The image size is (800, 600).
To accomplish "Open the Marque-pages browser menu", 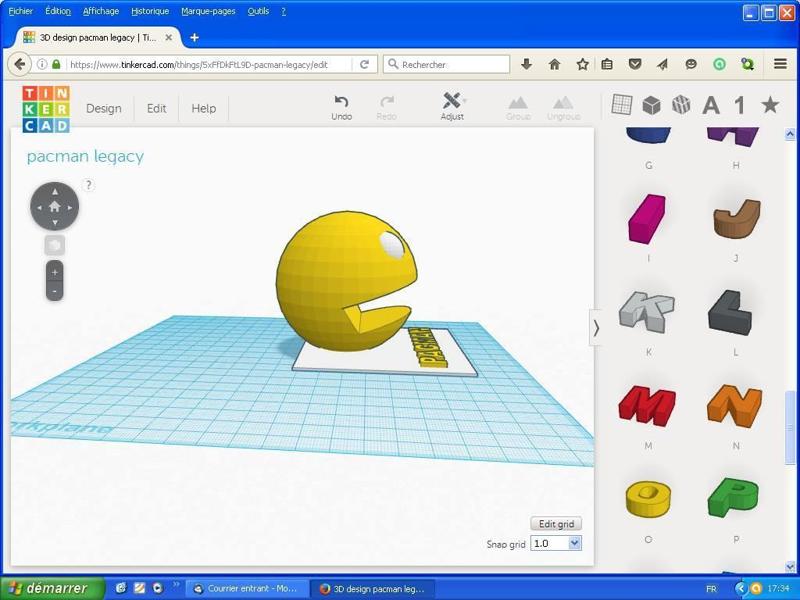I will click(x=208, y=11).
